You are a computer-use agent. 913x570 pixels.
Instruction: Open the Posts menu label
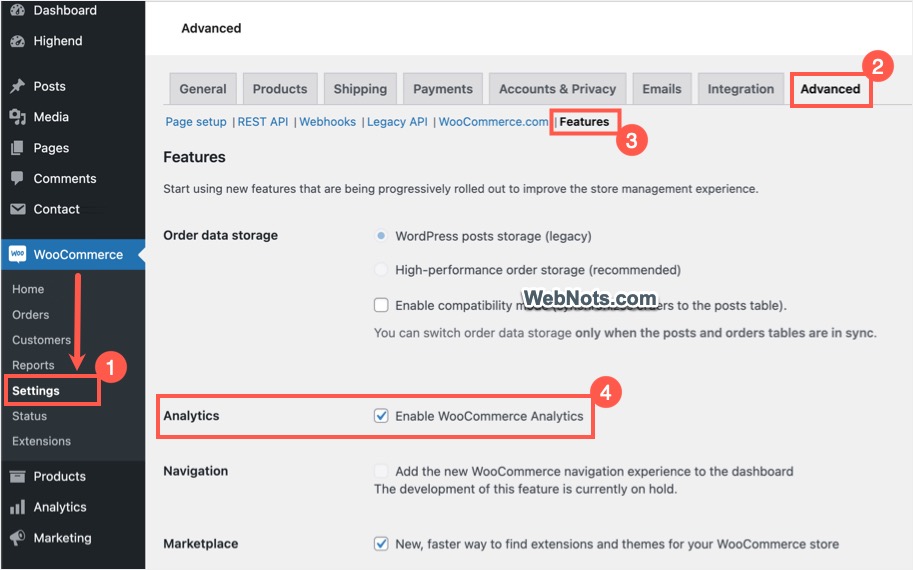click(49, 86)
